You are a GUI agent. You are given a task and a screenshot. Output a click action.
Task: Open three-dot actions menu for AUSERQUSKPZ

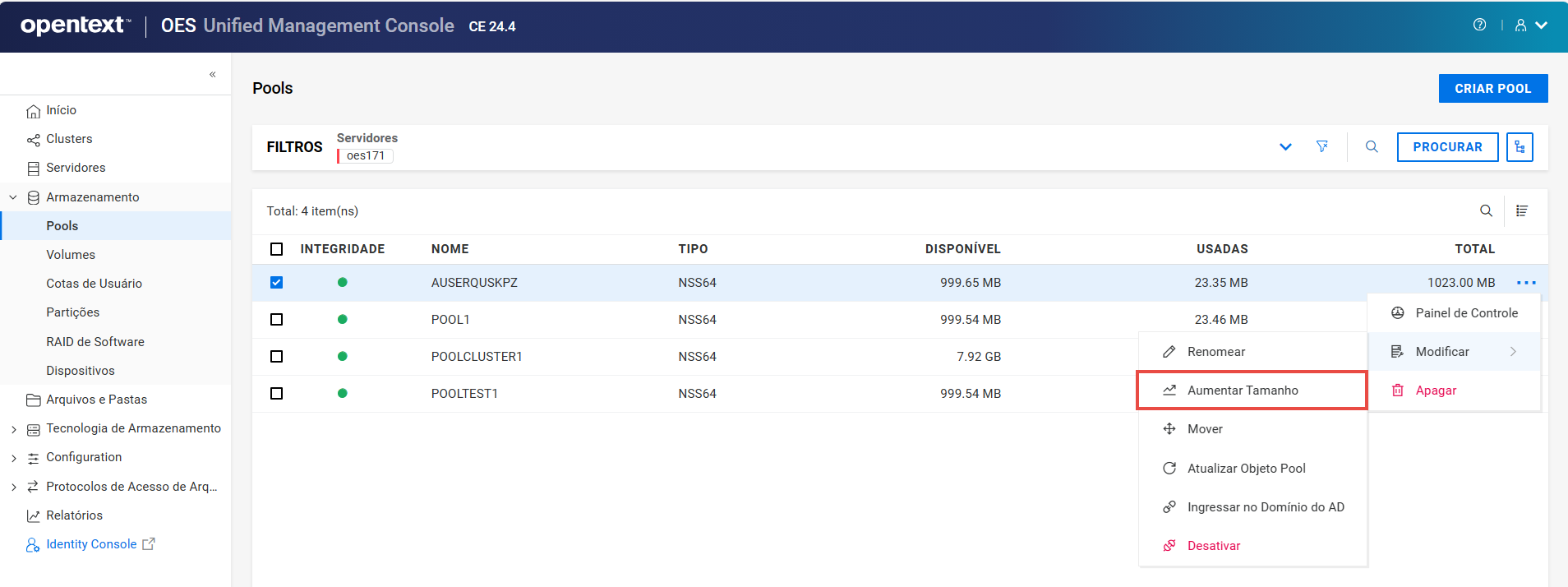pos(1526,283)
